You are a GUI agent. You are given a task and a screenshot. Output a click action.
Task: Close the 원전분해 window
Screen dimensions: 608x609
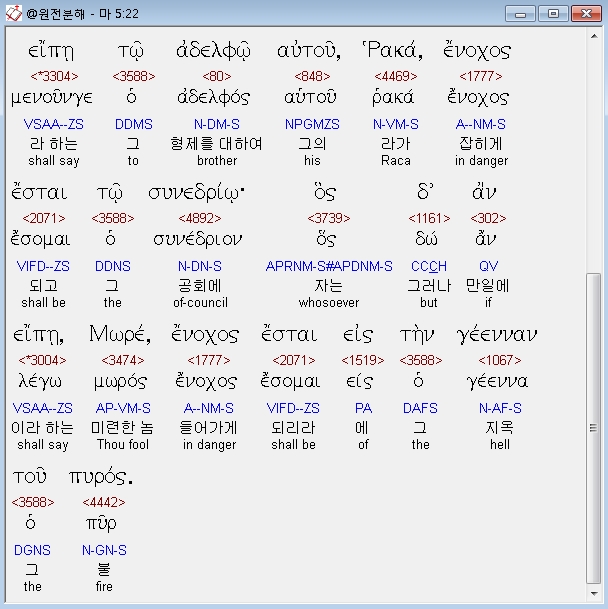586,14
